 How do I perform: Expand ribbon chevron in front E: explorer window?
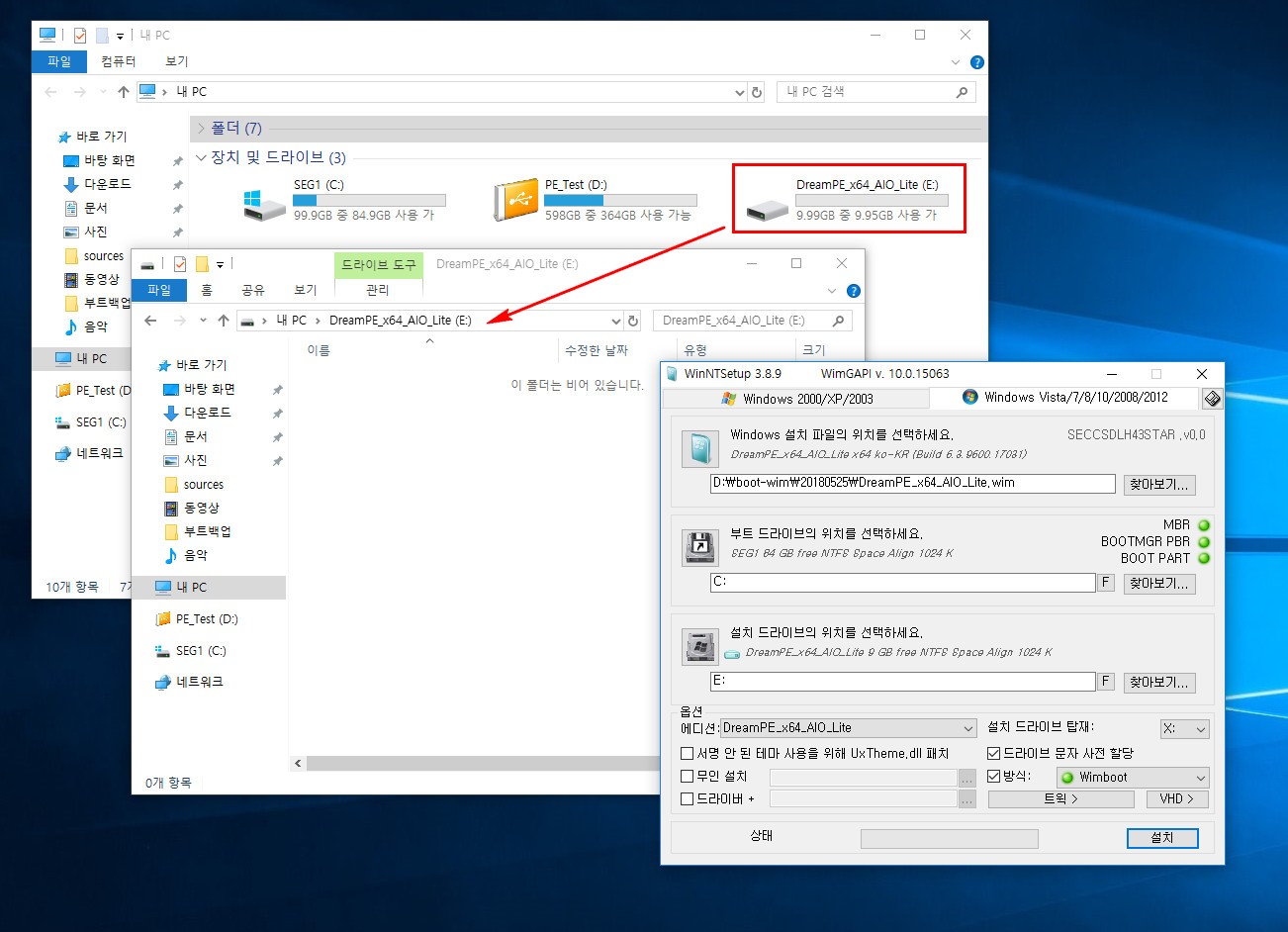click(831, 291)
